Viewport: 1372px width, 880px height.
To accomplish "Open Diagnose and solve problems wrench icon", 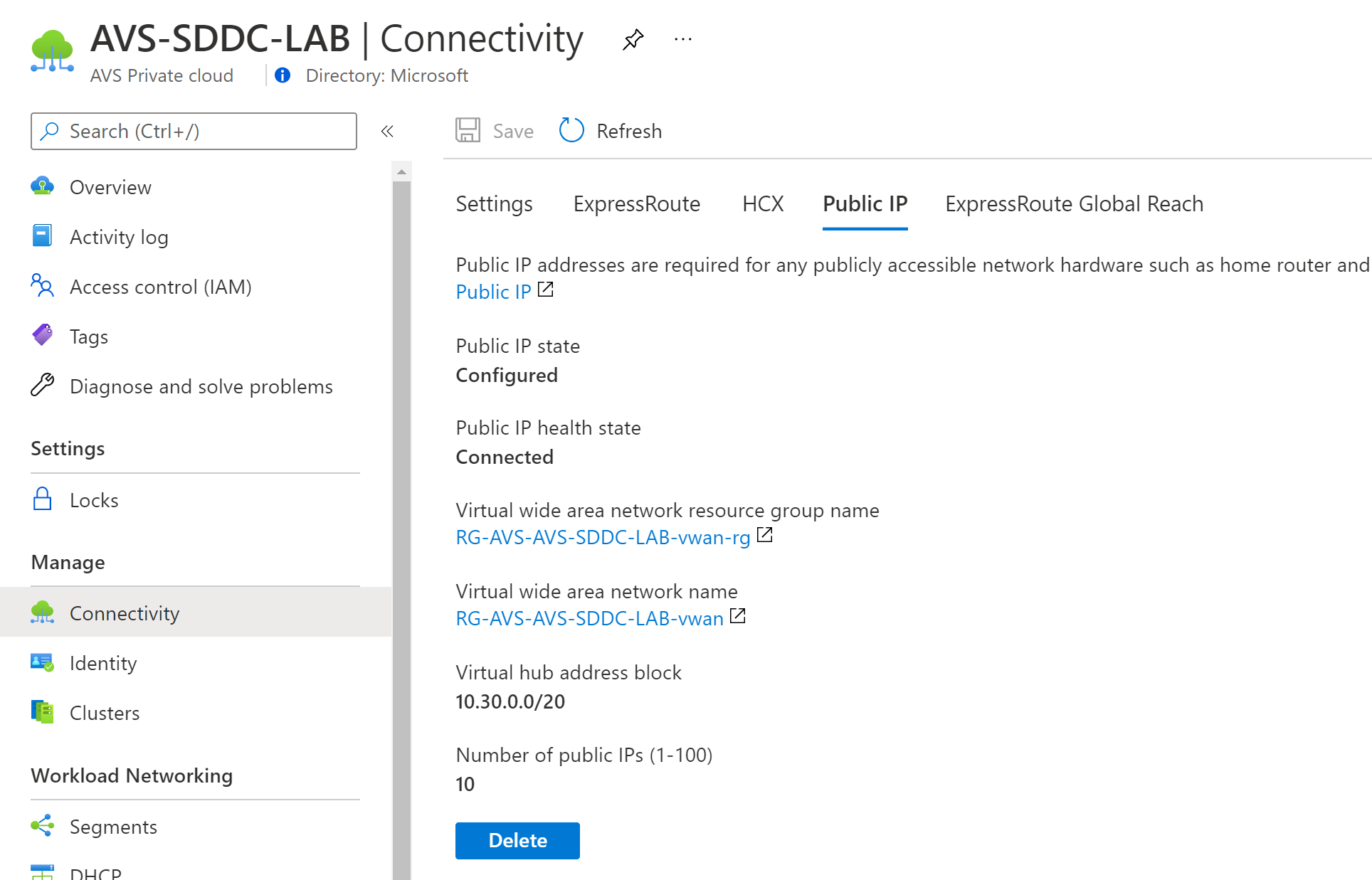I will tap(42, 385).
